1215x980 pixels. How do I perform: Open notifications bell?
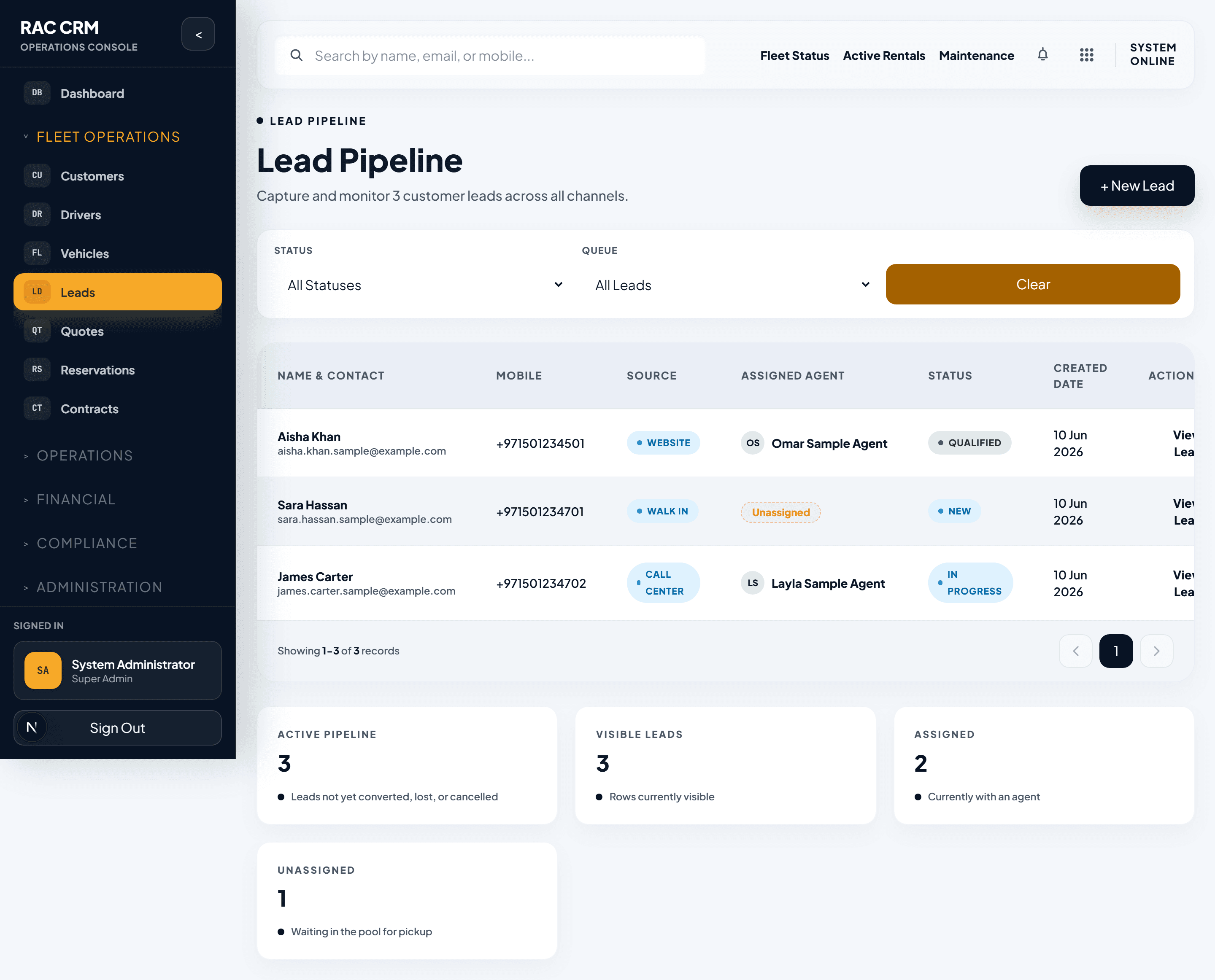coord(1043,55)
